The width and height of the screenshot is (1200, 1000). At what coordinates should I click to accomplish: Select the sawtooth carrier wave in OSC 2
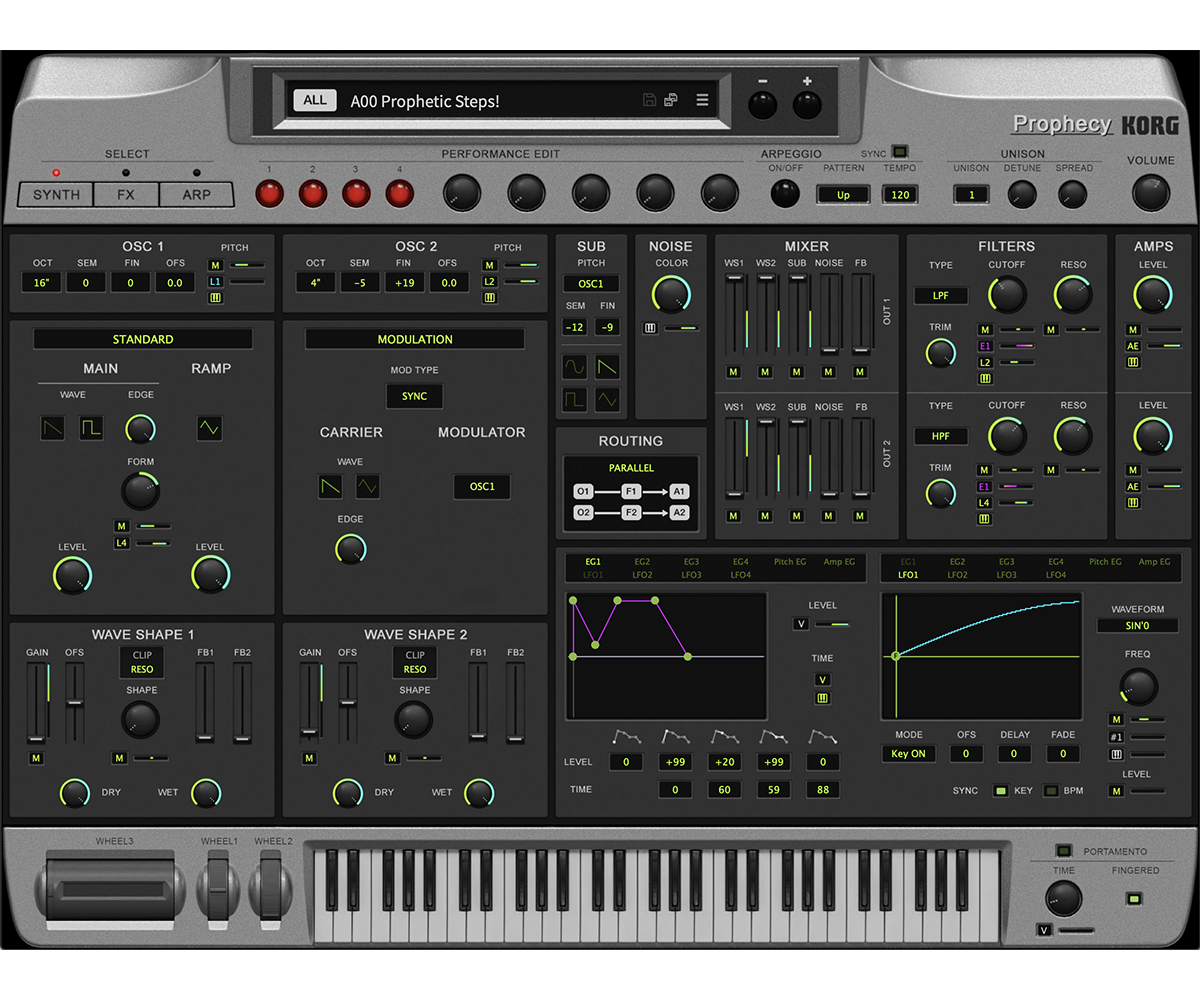(330, 487)
